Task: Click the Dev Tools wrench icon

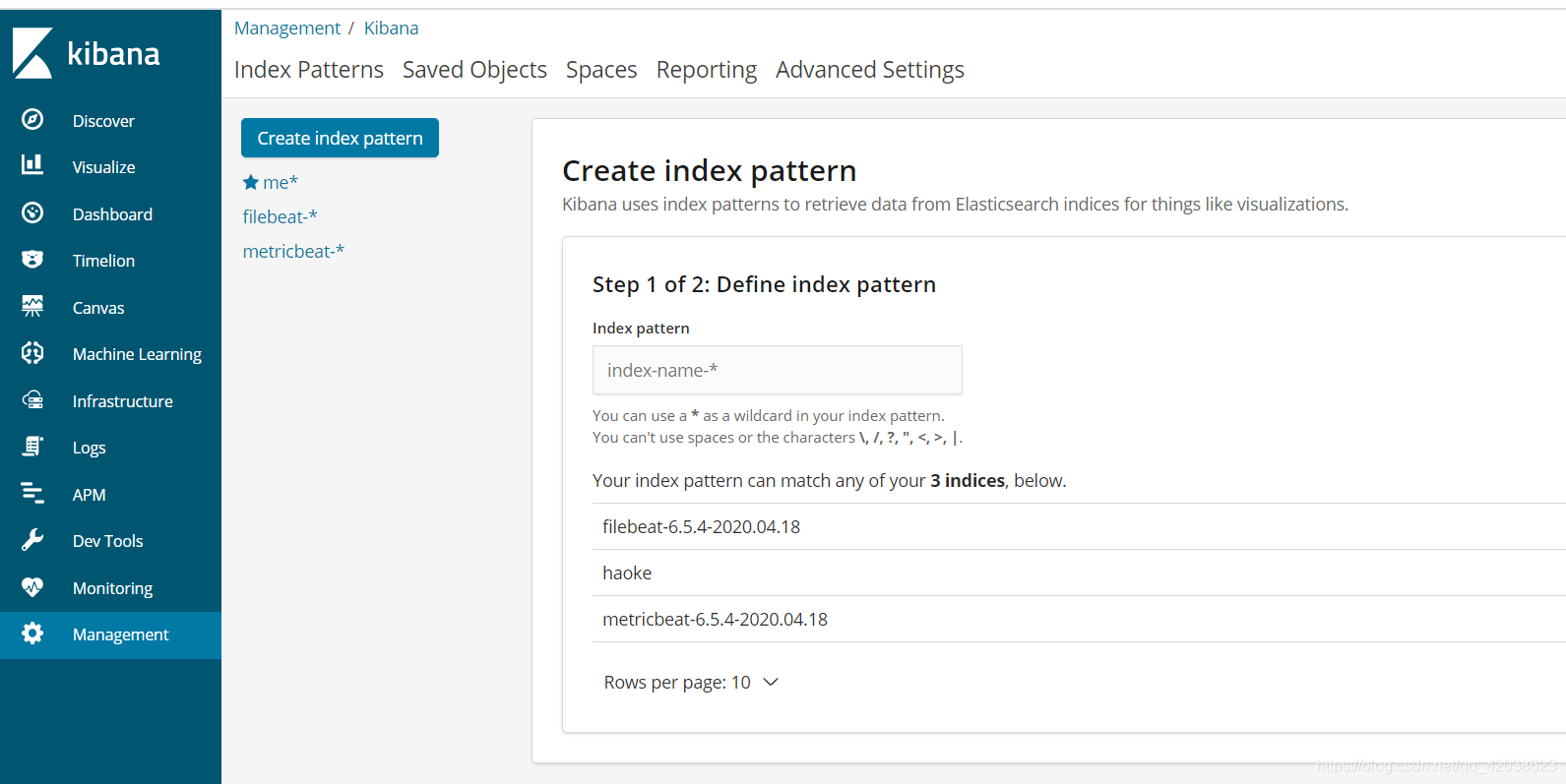Action: click(32, 539)
